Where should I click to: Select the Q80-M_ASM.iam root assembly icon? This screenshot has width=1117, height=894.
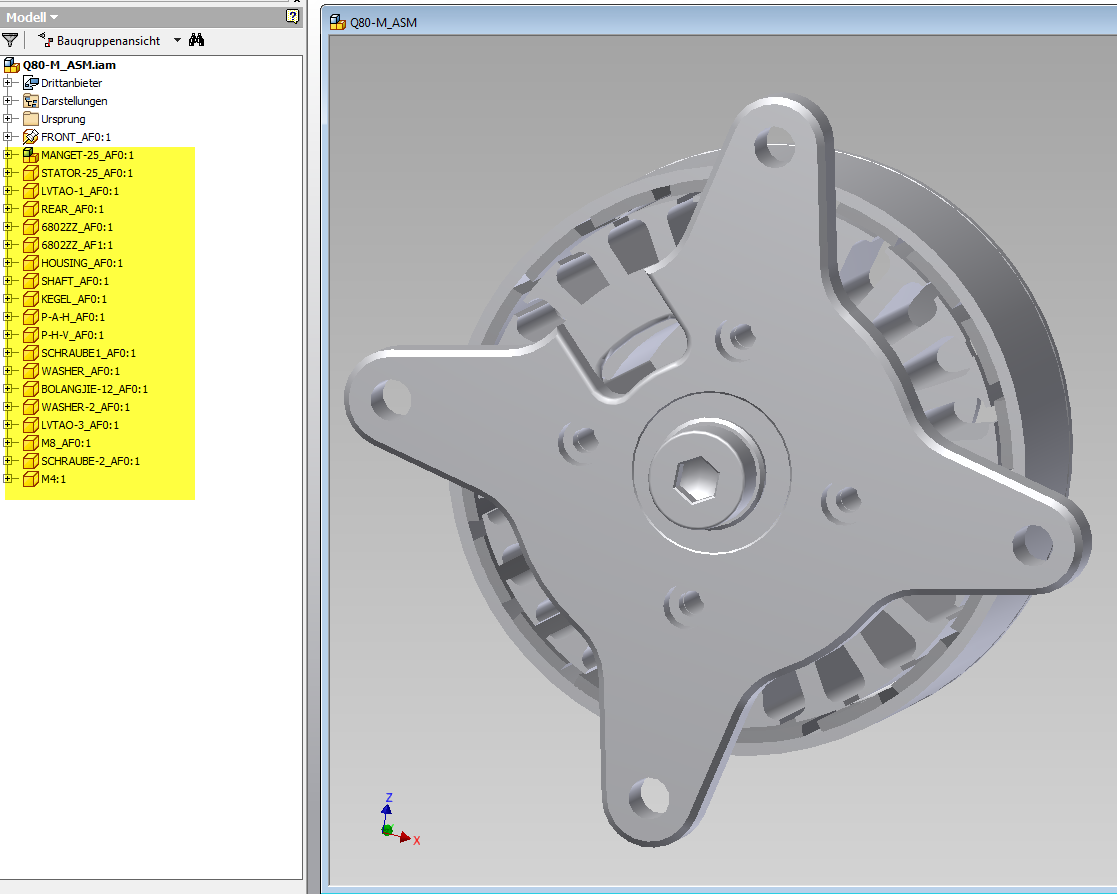tap(11, 65)
